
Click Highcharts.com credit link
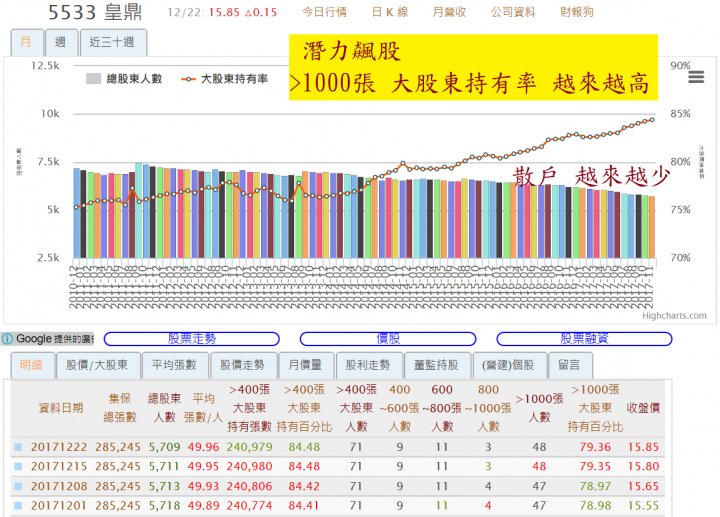(673, 316)
